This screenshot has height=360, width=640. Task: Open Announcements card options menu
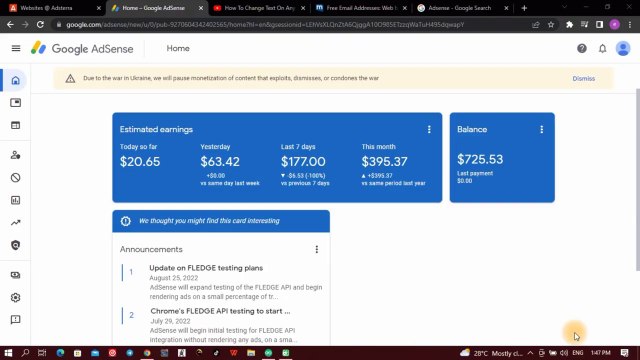[x=317, y=249]
